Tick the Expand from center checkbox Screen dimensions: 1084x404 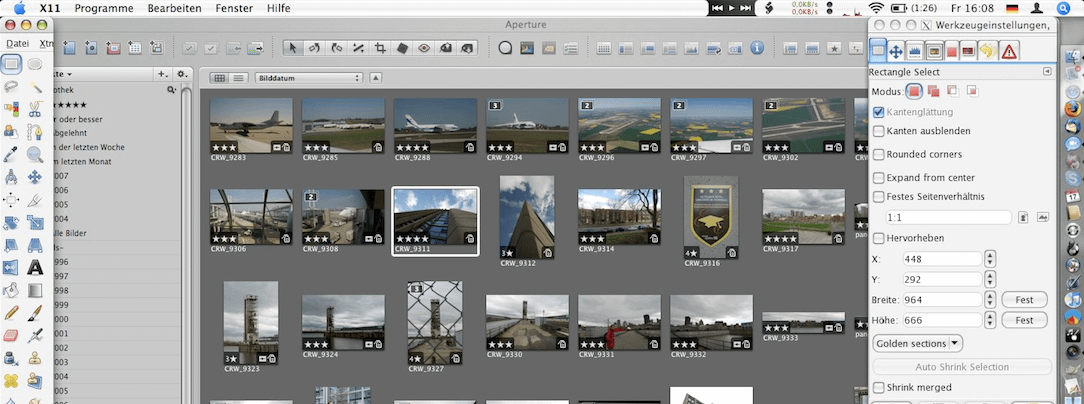tap(879, 176)
